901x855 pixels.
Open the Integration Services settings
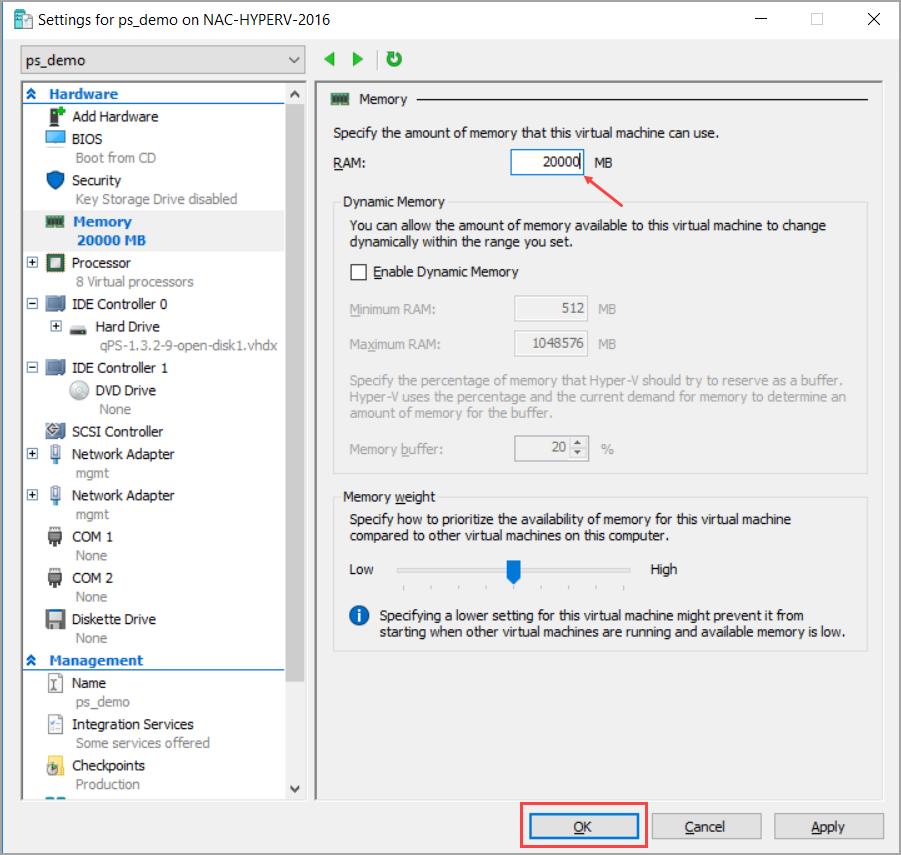[x=133, y=725]
